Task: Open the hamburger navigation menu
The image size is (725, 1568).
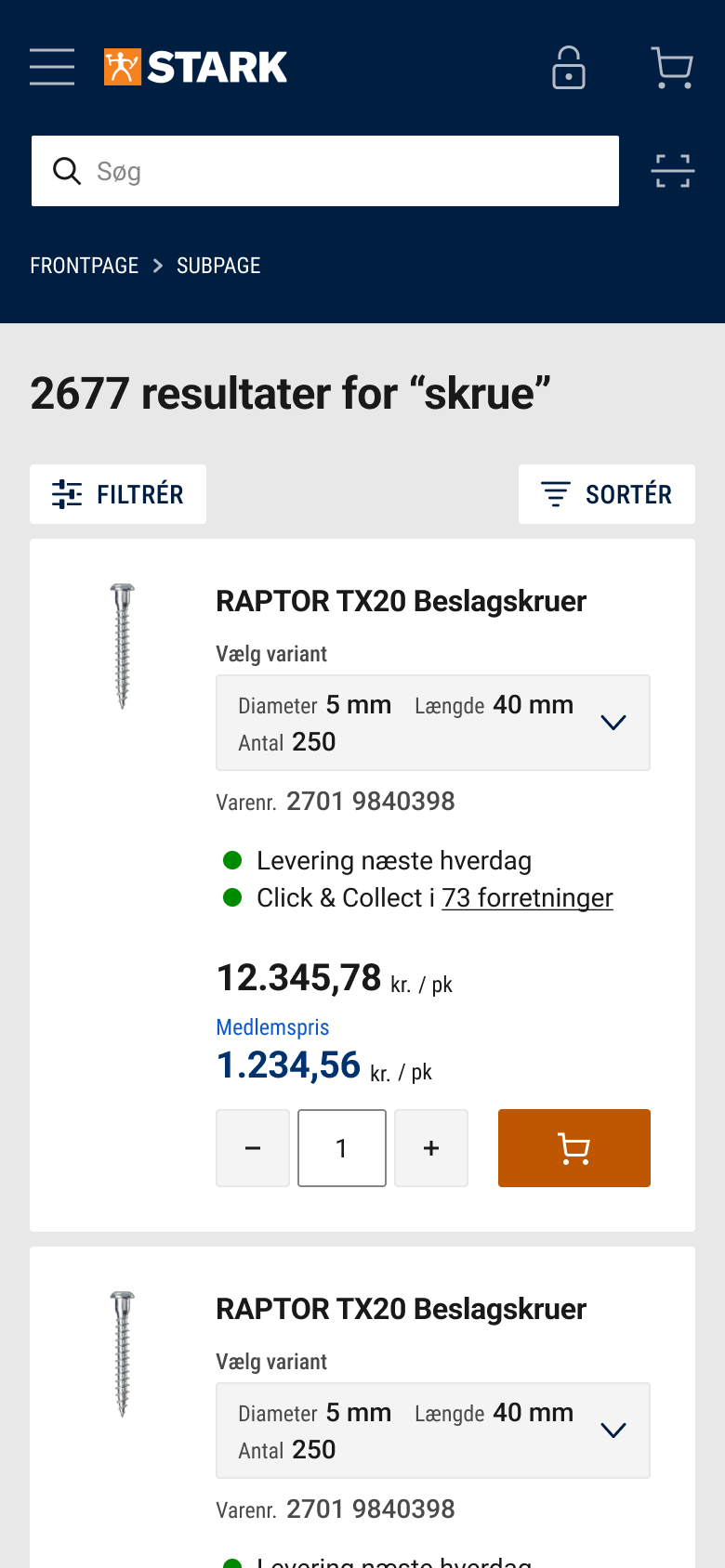Action: pyautogui.click(x=52, y=67)
